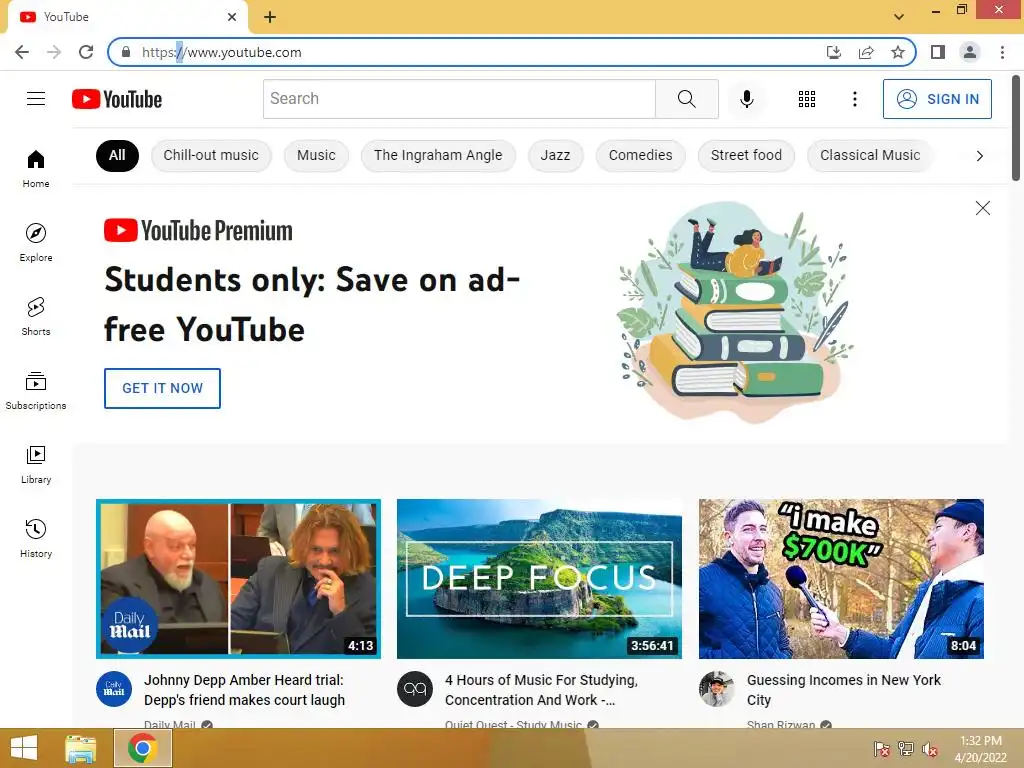Open History in the sidebar
The width and height of the screenshot is (1024, 768).
pyautogui.click(x=36, y=538)
